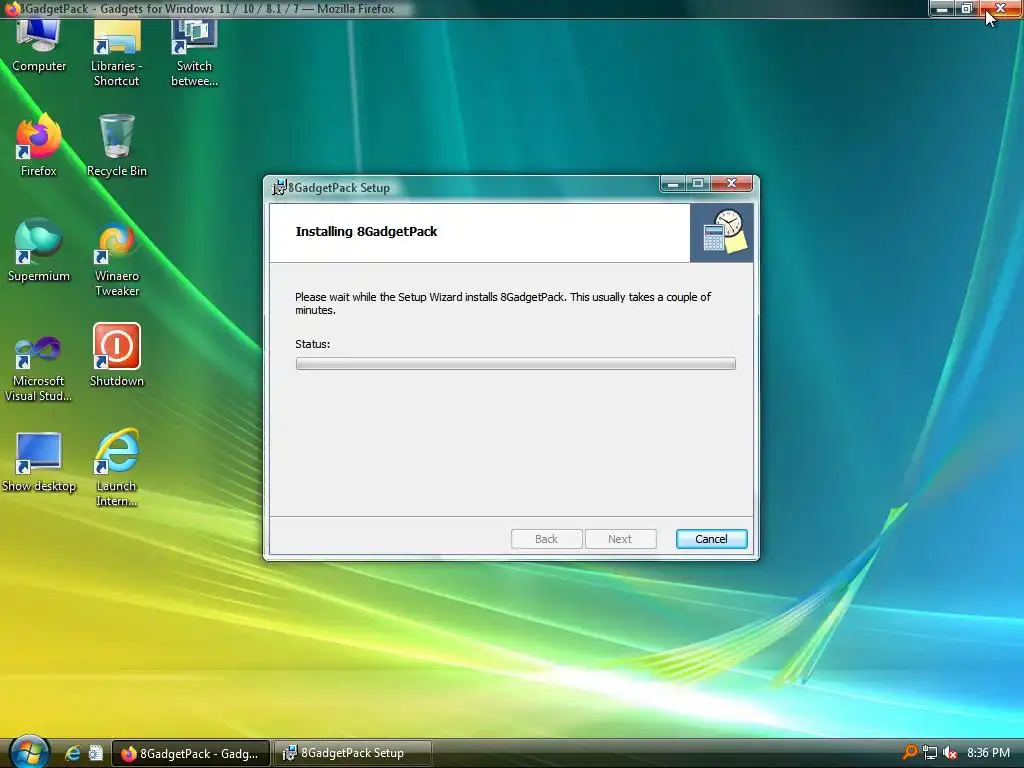Close the 8GadgetPack Setup dialog
This screenshot has height=768, width=1024.
[731, 184]
